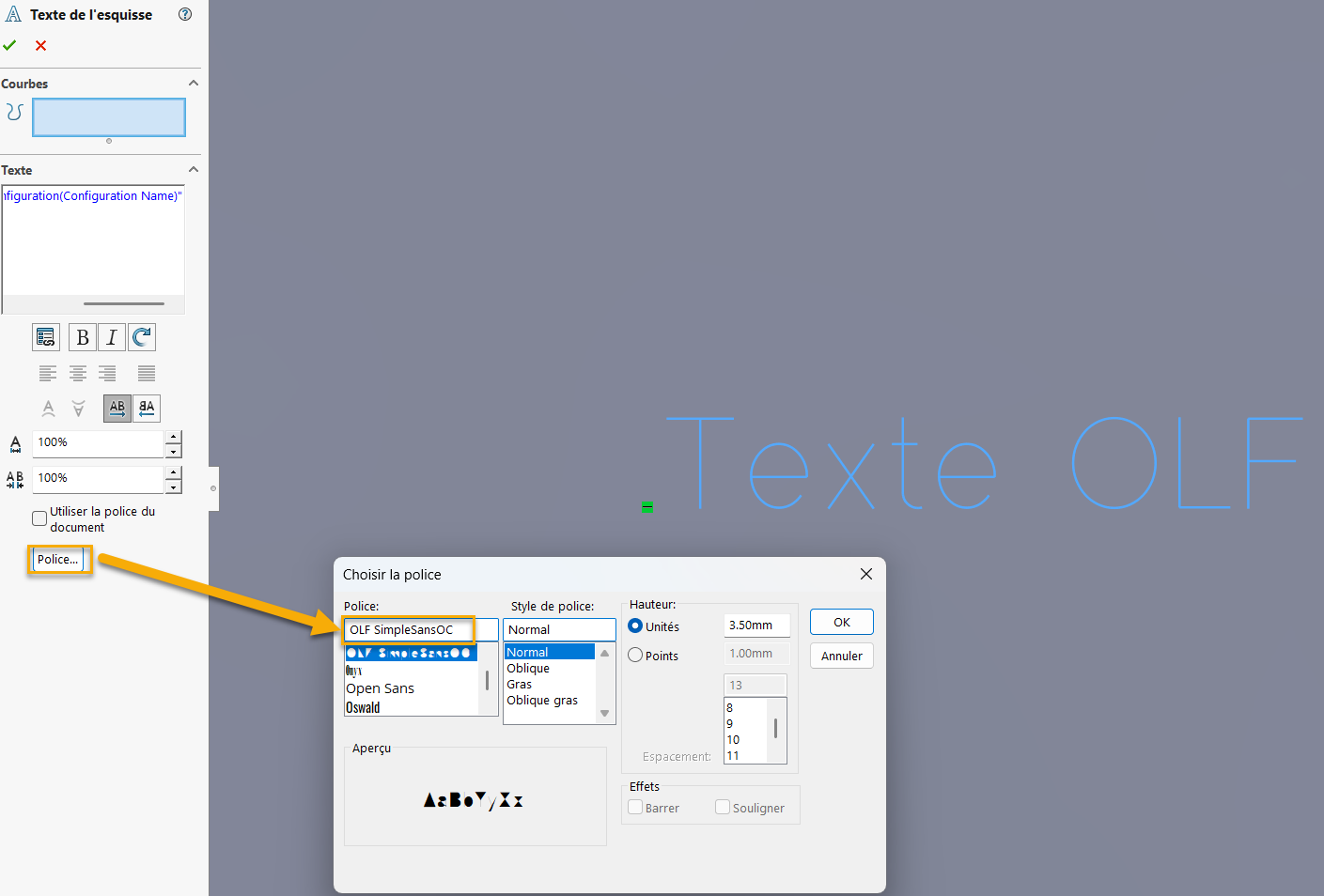Confirm sketch text with green checkmark
The width and height of the screenshot is (1324, 896).
(9, 45)
